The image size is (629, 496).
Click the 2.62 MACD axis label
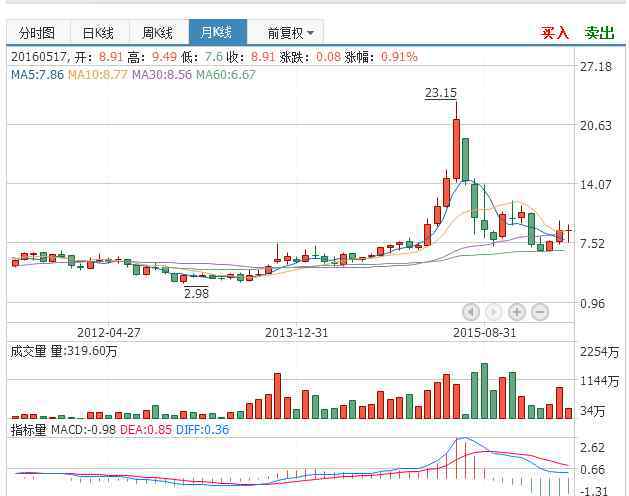click(x=592, y=447)
